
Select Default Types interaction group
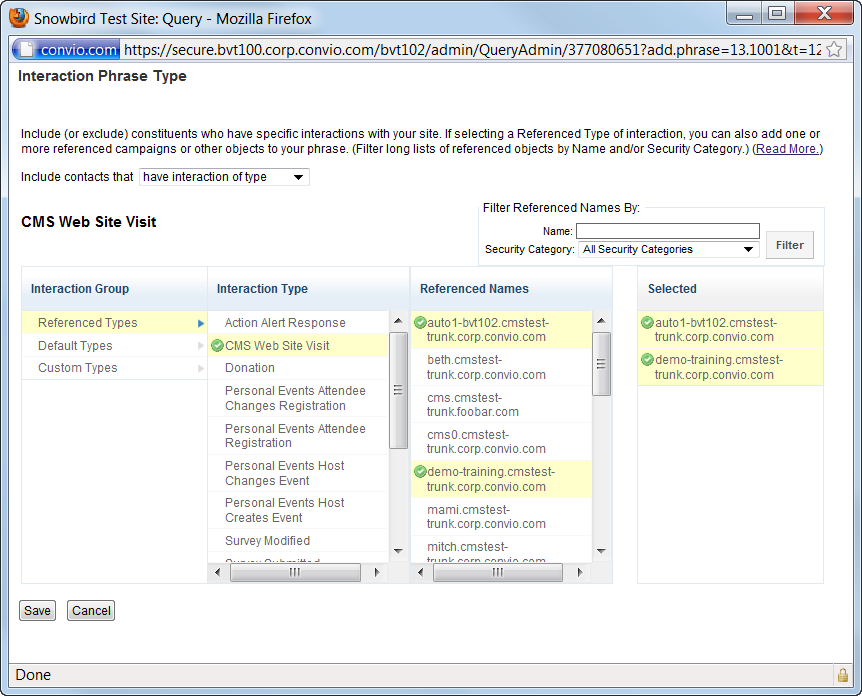tap(114, 345)
